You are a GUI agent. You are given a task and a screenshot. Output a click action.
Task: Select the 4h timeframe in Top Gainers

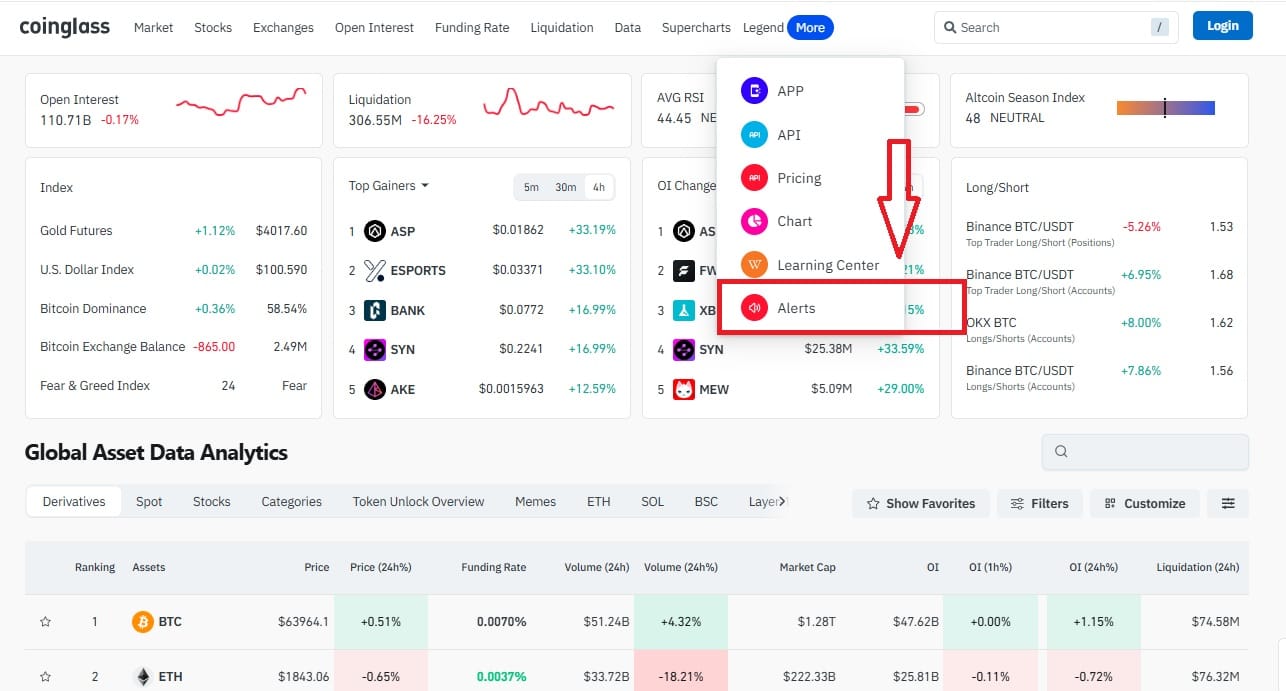[x=599, y=187]
